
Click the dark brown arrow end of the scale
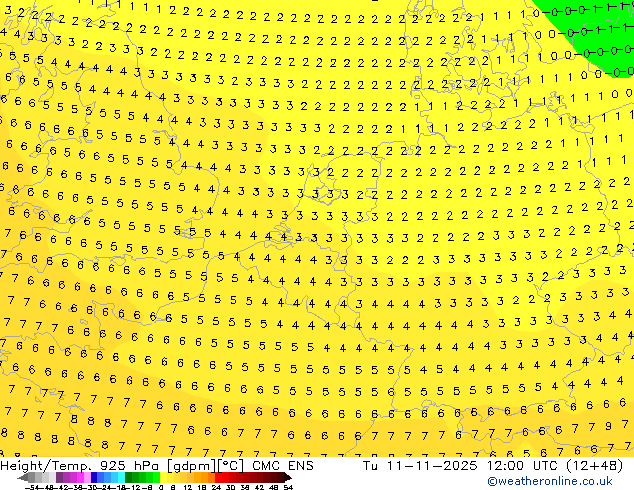[288, 477]
